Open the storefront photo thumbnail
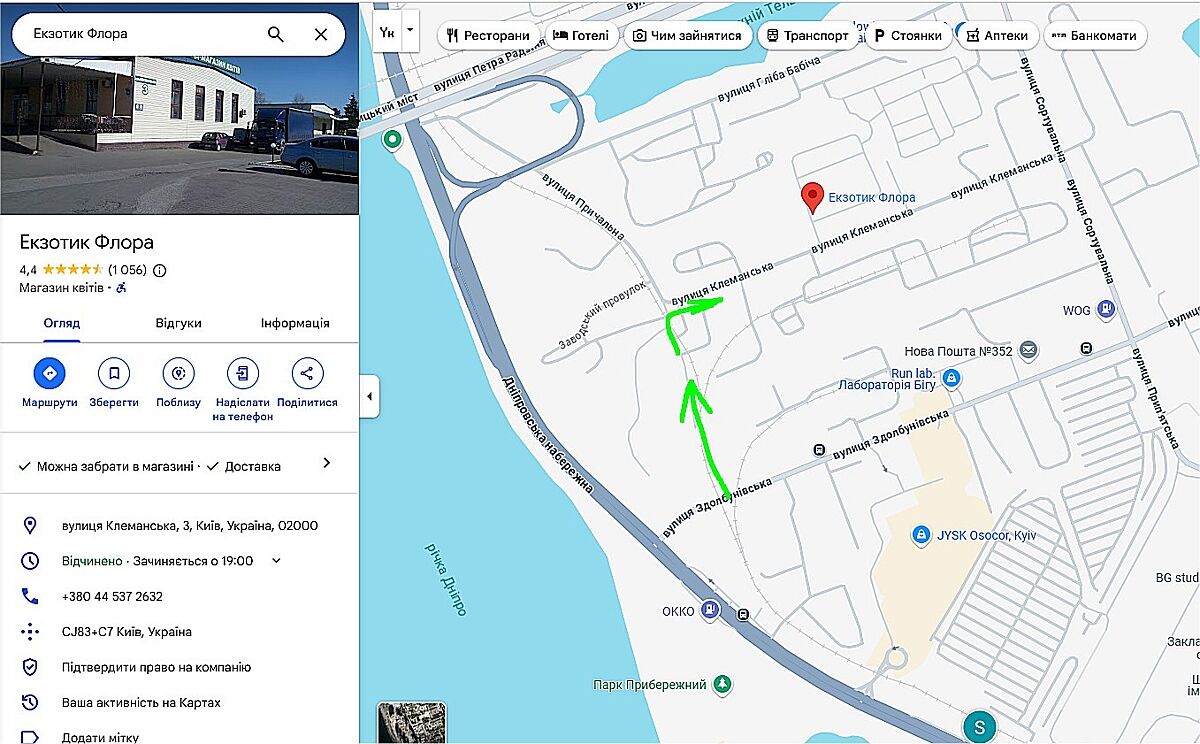The width and height of the screenshot is (1200, 744). click(179, 107)
